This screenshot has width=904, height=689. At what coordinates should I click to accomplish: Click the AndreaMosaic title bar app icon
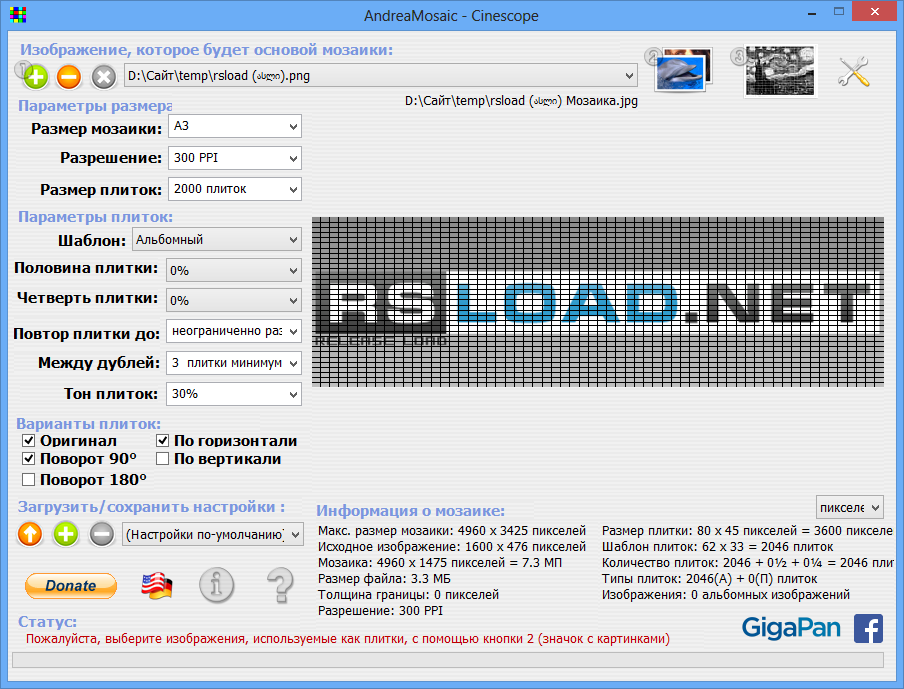click(x=18, y=15)
